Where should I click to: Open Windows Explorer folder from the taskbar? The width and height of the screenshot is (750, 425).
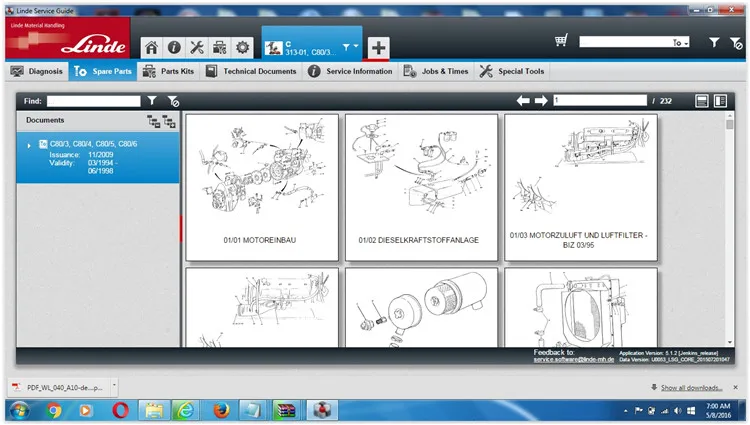click(x=154, y=411)
